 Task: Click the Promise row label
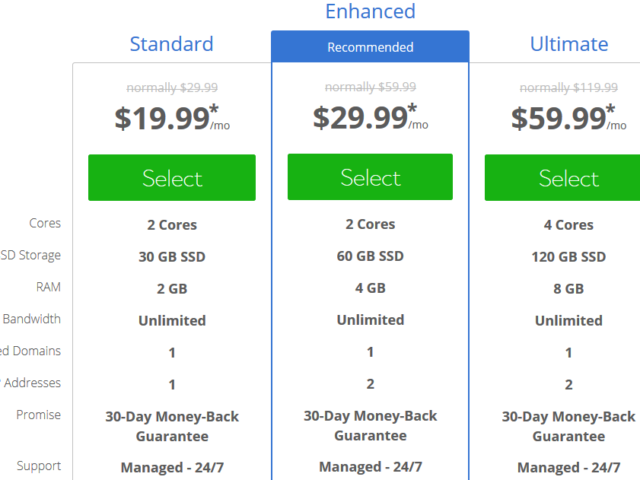pyautogui.click(x=38, y=415)
